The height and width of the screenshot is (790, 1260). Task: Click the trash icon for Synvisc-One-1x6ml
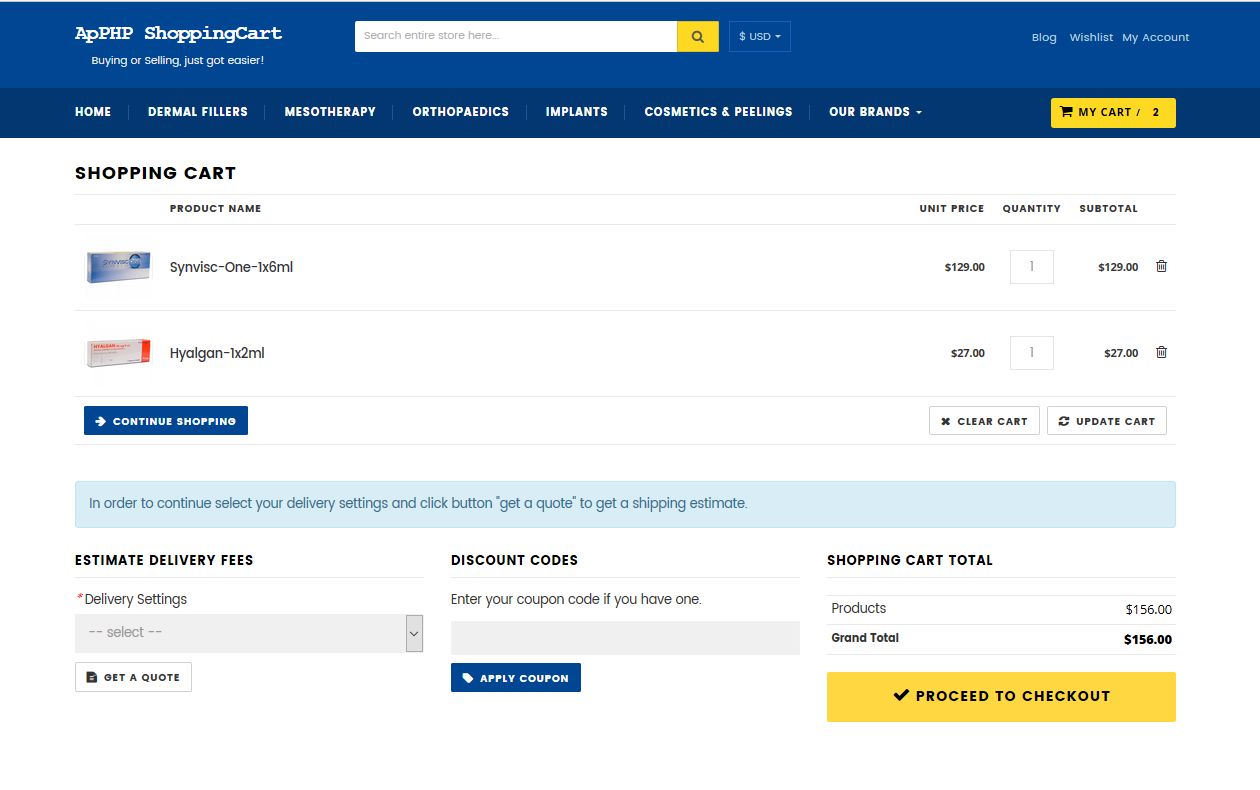(x=1160, y=266)
